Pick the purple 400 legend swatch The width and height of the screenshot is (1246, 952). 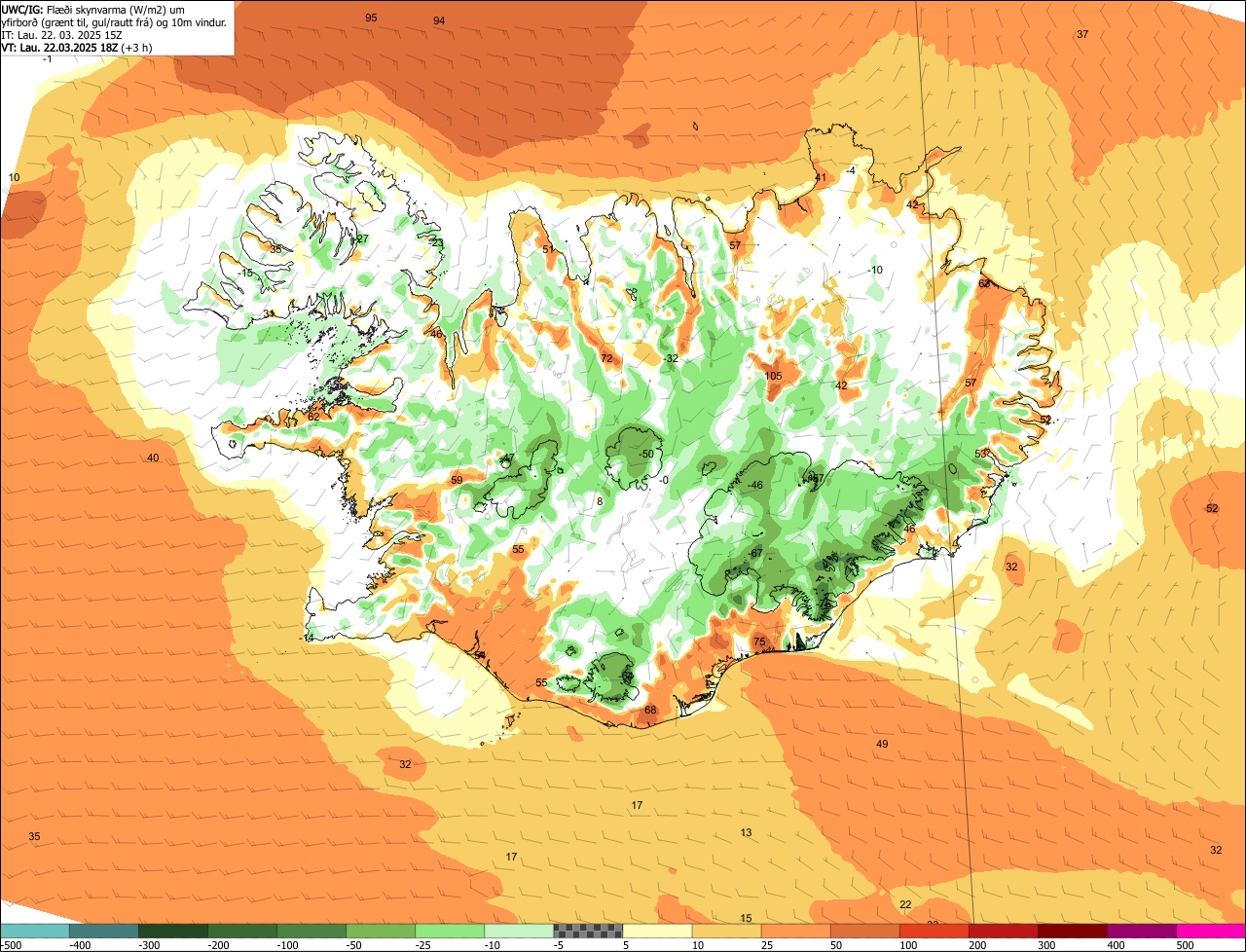pyautogui.click(x=1141, y=931)
